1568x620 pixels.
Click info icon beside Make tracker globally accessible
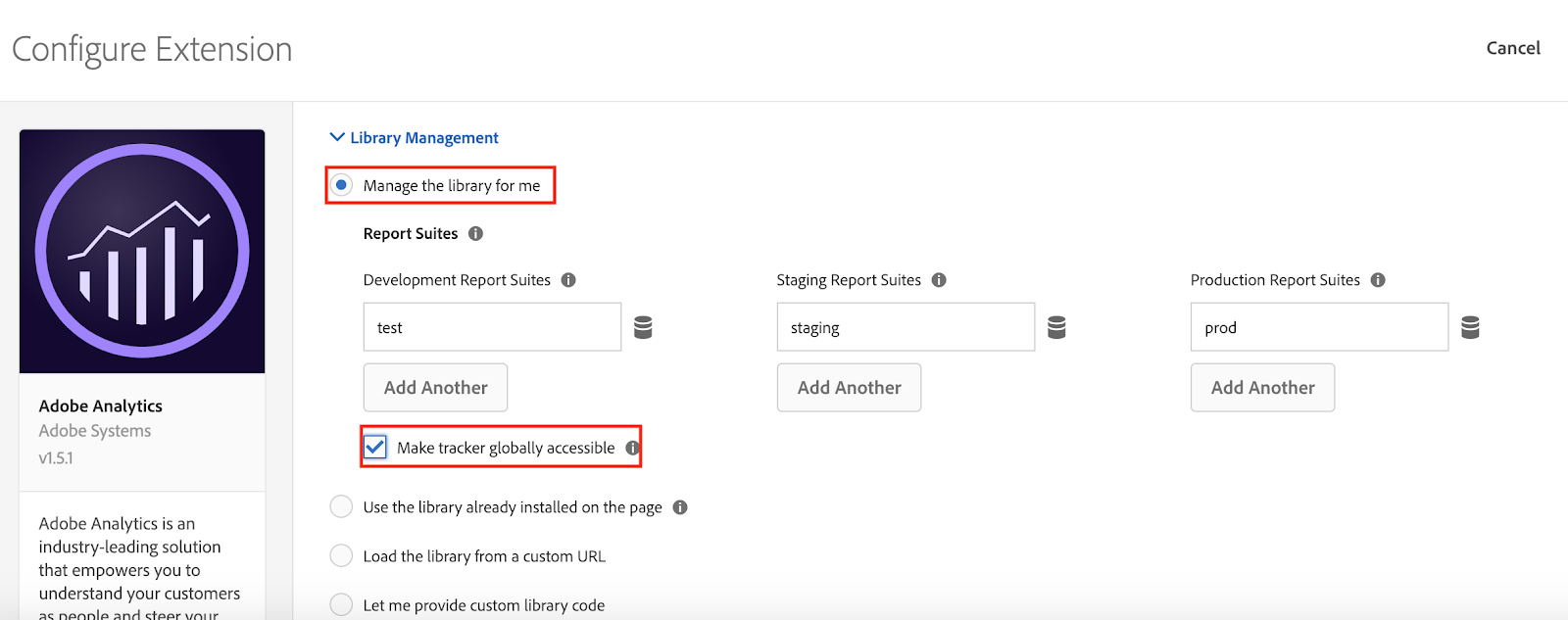click(x=632, y=448)
